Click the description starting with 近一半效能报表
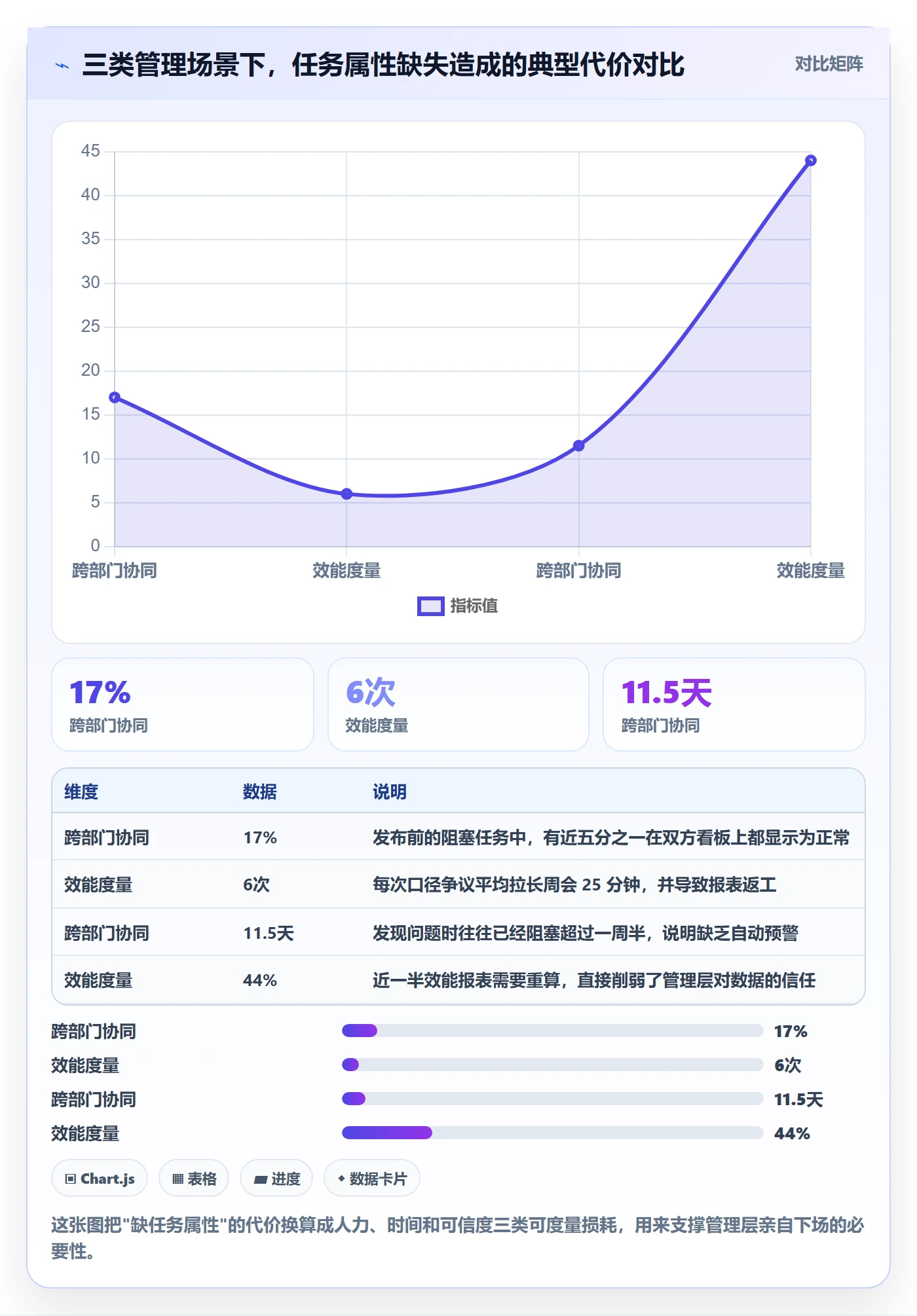The height and width of the screenshot is (1316, 917). coord(594,981)
